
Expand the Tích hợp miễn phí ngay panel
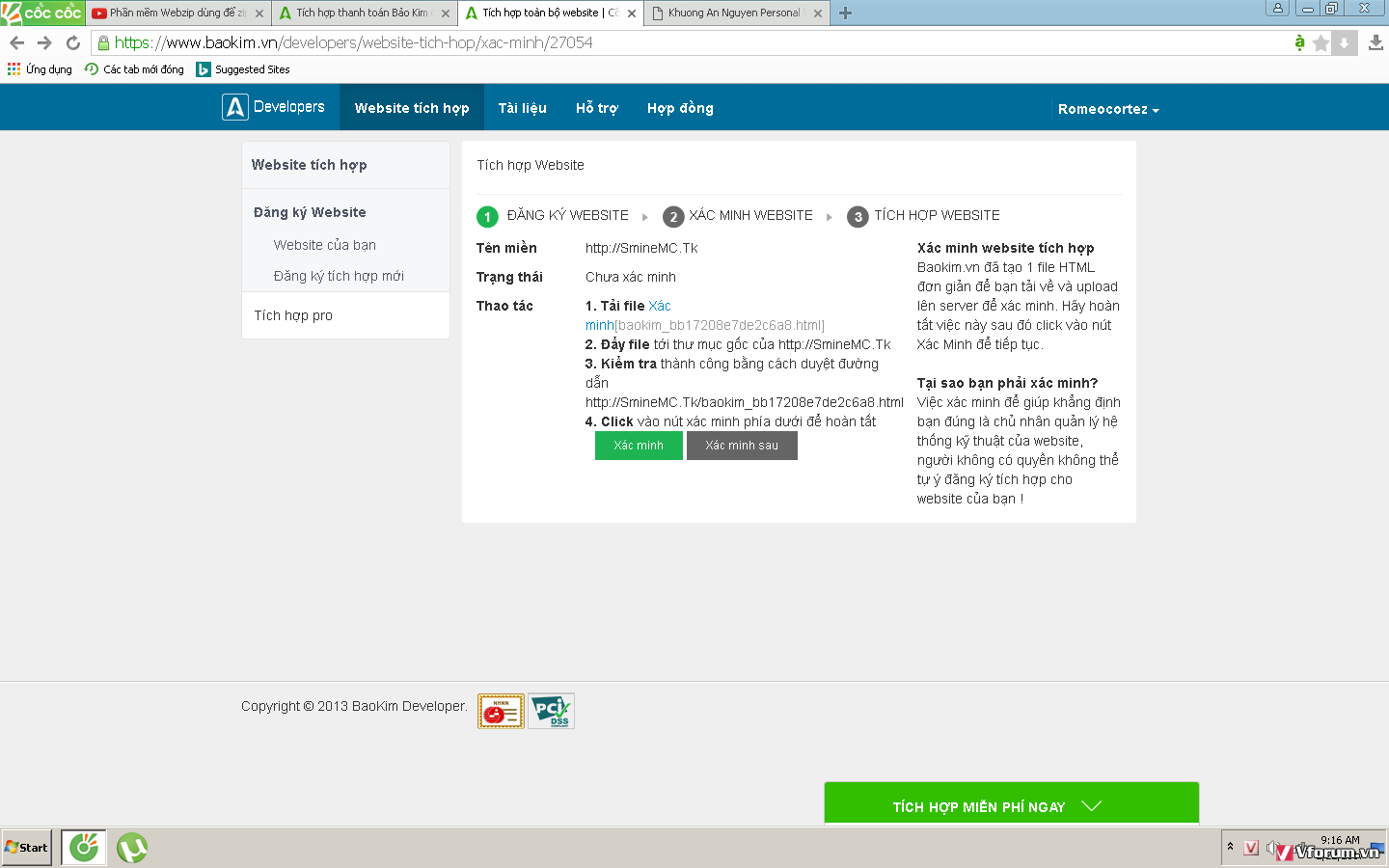click(x=1012, y=804)
